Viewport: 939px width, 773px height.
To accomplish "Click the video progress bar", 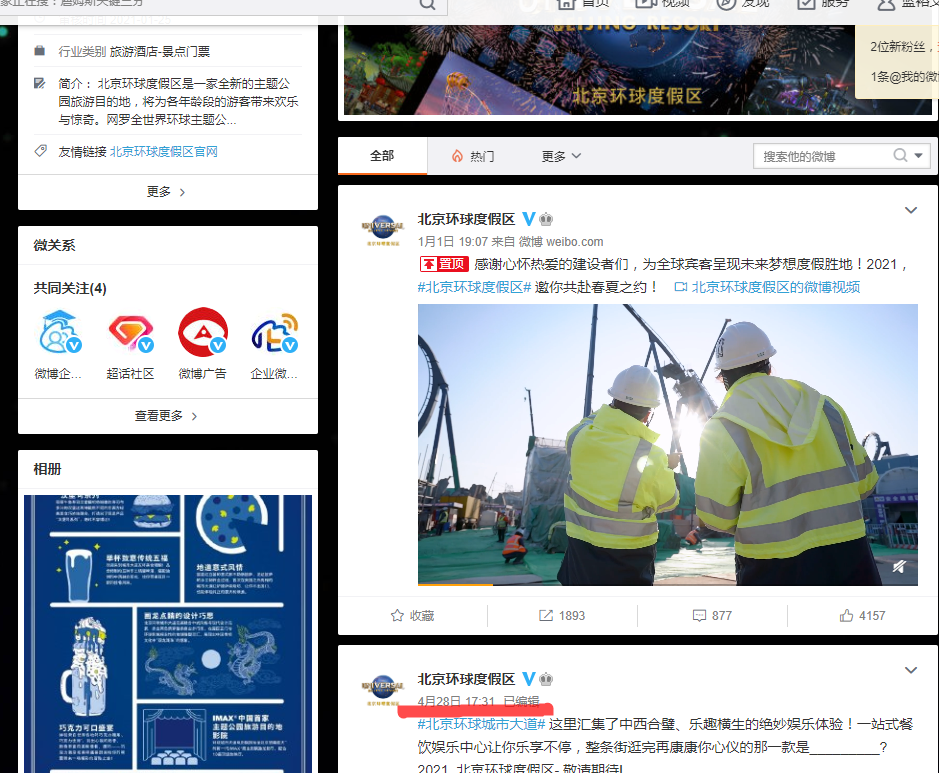I will [668, 584].
